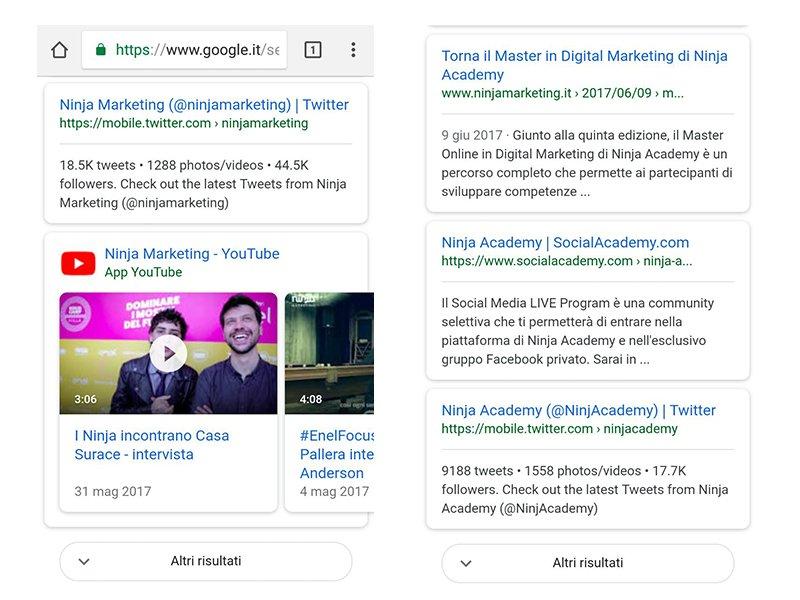The width and height of the screenshot is (800, 600).
Task: Tap the Chrome home icon
Action: 59,50
